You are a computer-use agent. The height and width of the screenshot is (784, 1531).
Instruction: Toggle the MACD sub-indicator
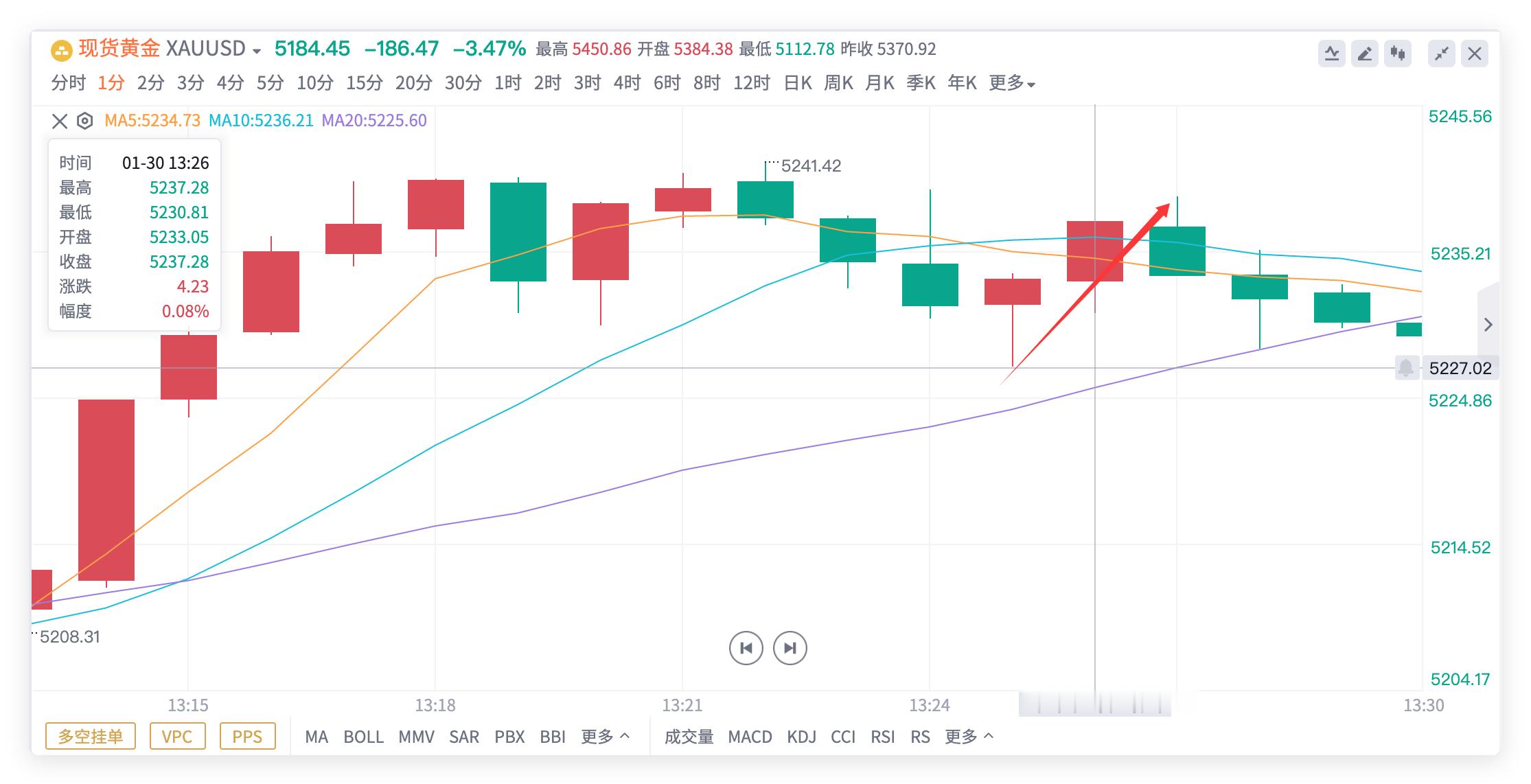click(x=750, y=737)
